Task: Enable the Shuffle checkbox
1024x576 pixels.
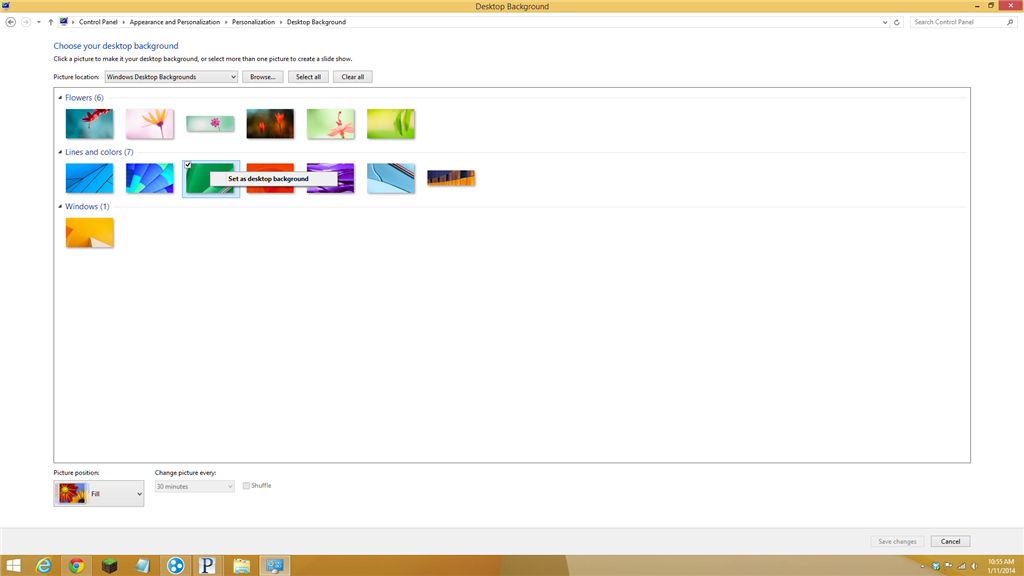Action: [245, 485]
